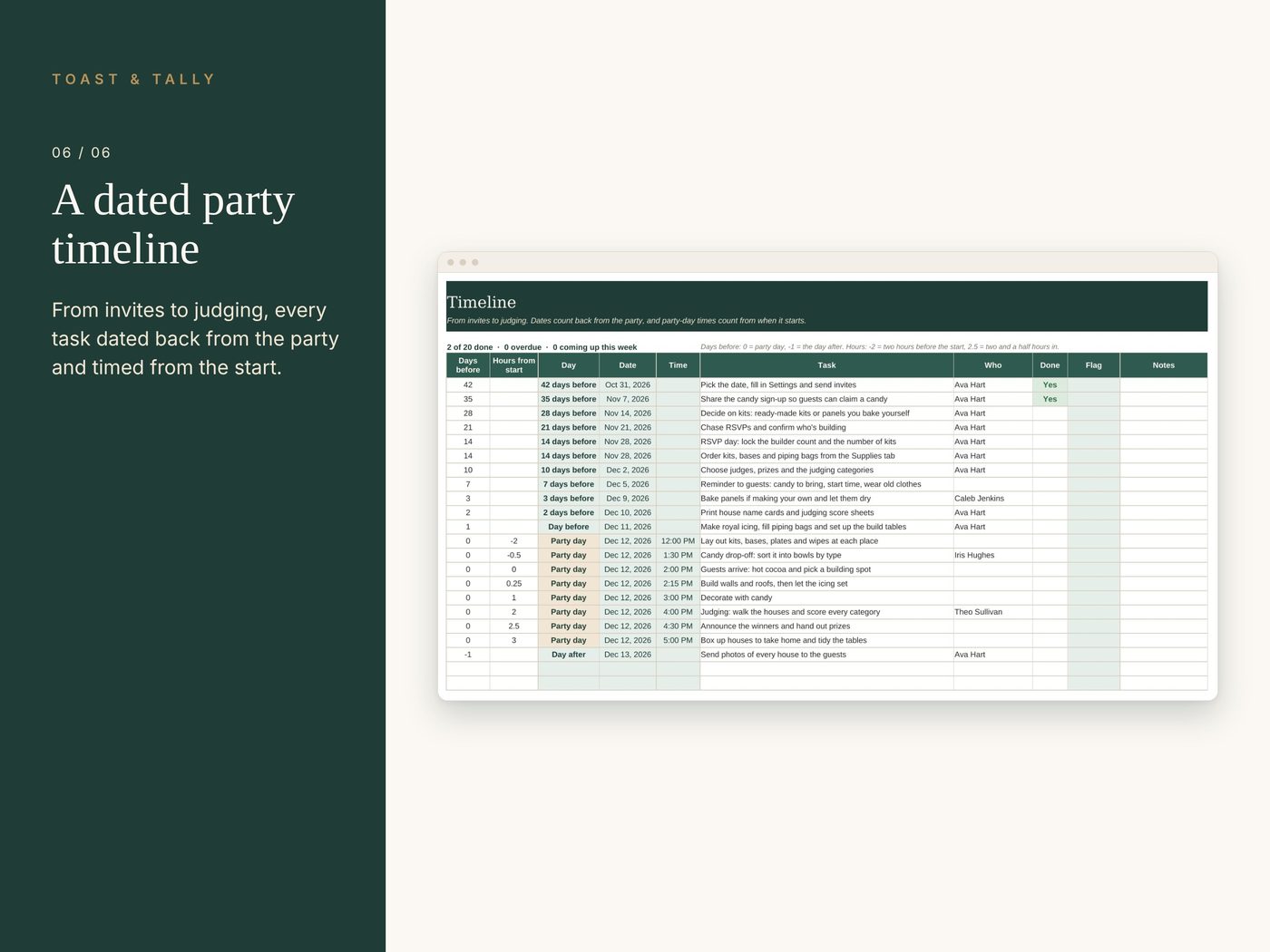Click the "Done" column header
Image resolution: width=1270 pixels, height=952 pixels.
(x=1050, y=365)
